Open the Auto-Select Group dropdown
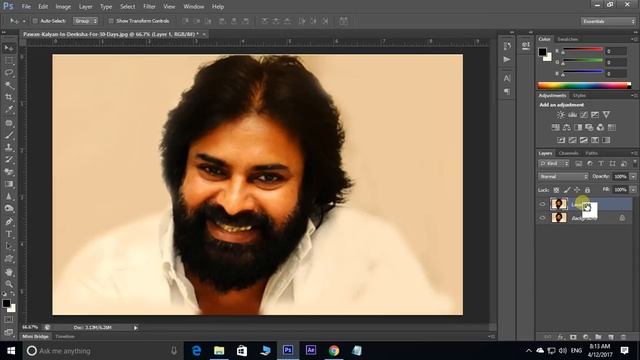This screenshot has height=360, width=640. (x=85, y=21)
